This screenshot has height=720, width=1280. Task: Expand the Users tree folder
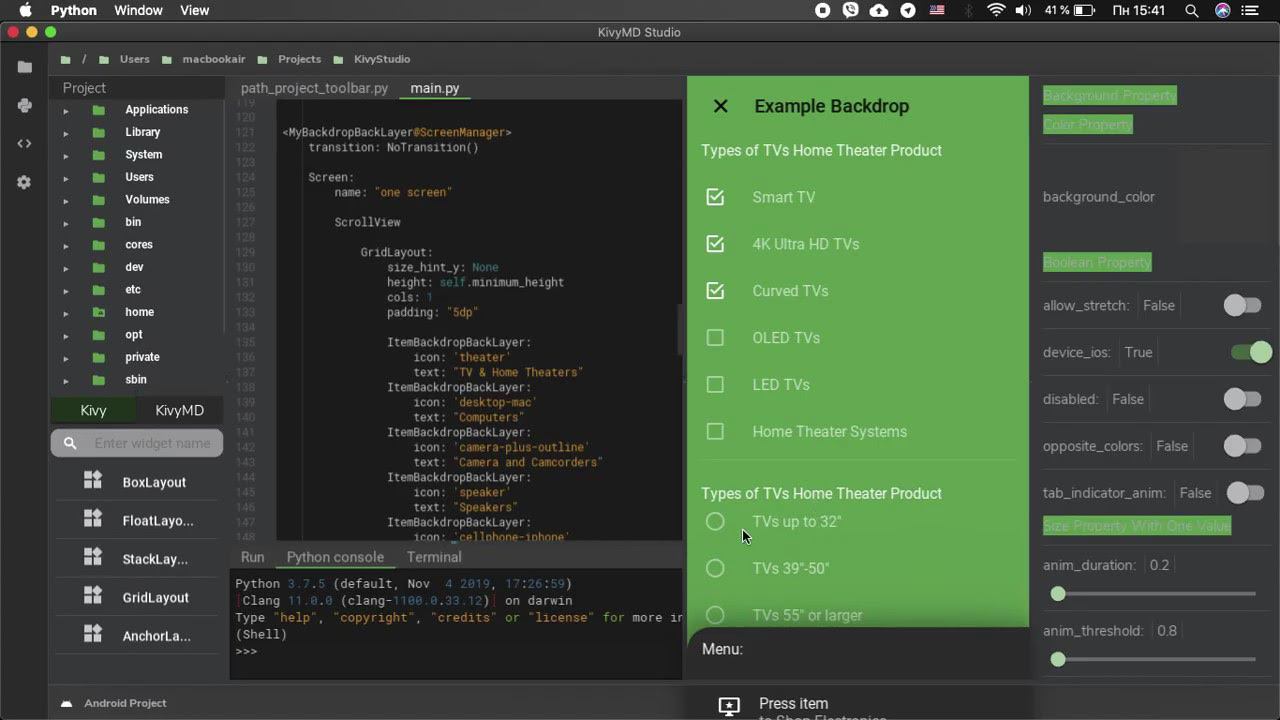click(66, 178)
